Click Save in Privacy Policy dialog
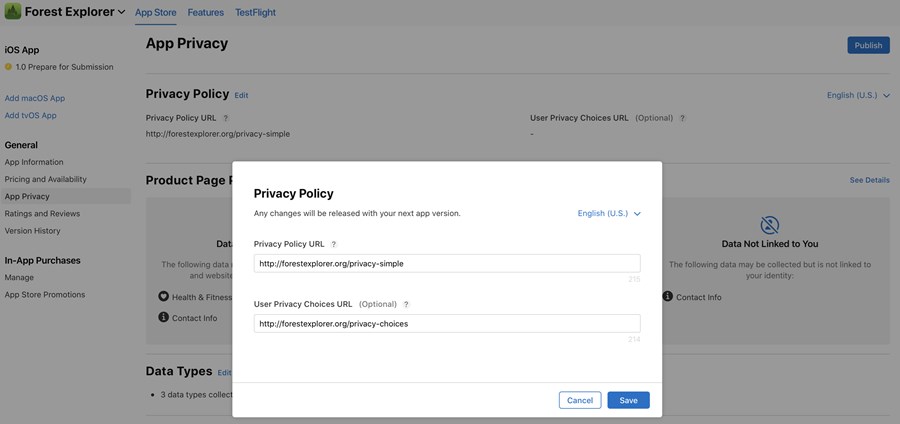The height and width of the screenshot is (424, 900). (x=629, y=400)
